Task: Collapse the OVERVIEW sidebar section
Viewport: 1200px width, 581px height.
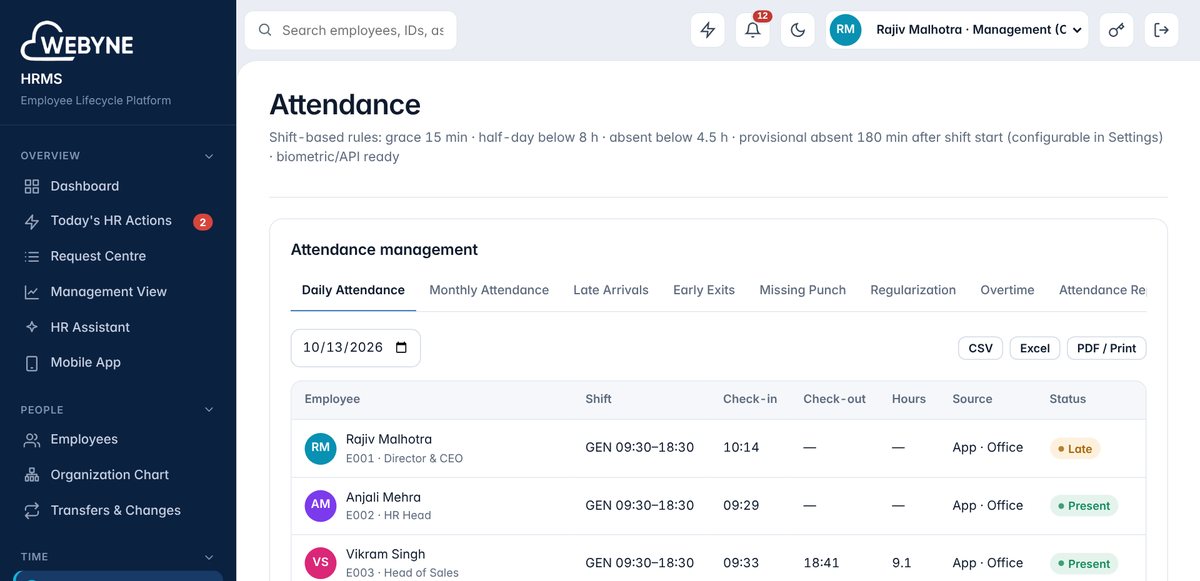Action: tap(209, 156)
